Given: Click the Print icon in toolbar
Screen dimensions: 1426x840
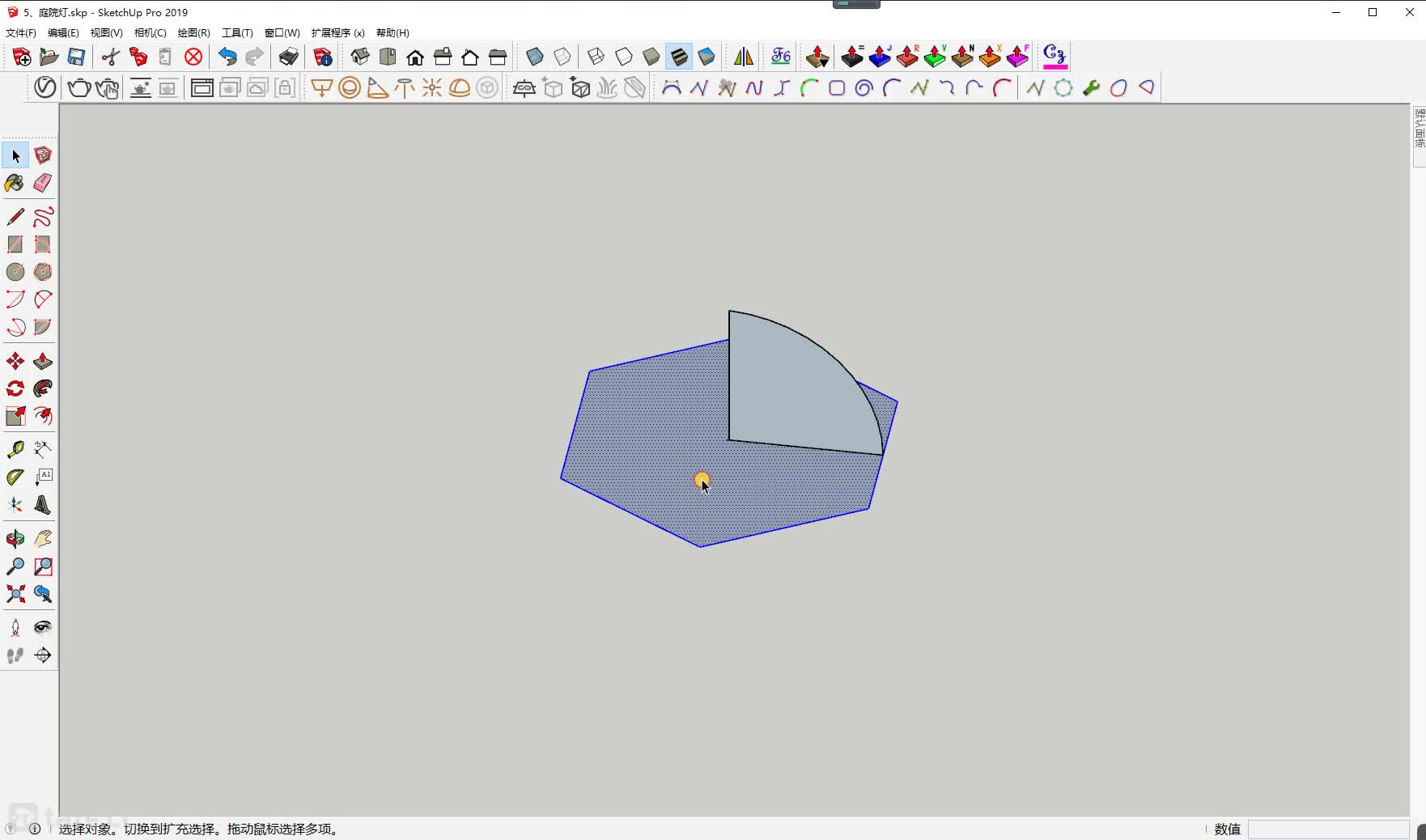Looking at the screenshot, I should (289, 57).
